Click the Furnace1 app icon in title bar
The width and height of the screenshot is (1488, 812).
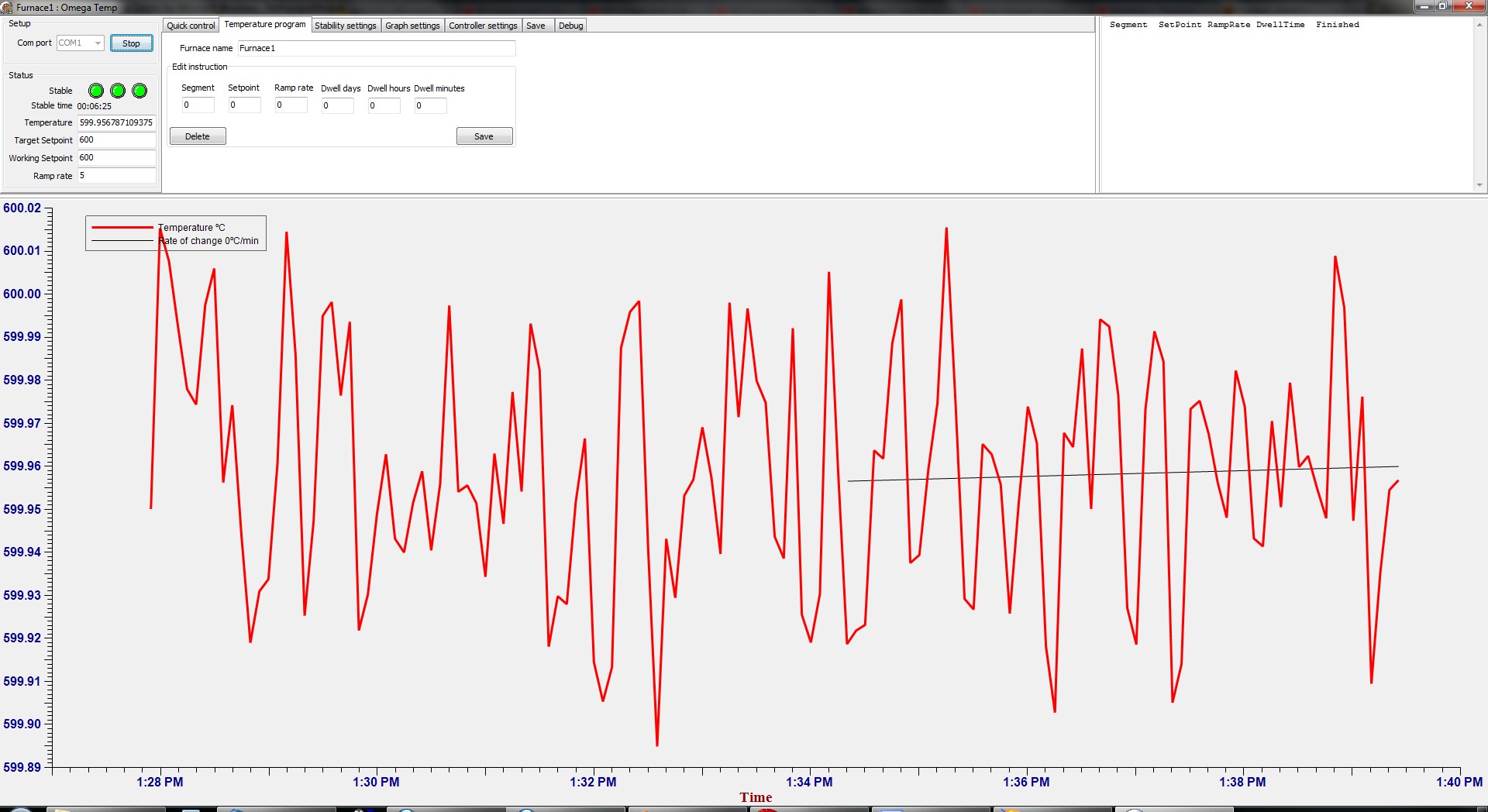click(x=7, y=7)
